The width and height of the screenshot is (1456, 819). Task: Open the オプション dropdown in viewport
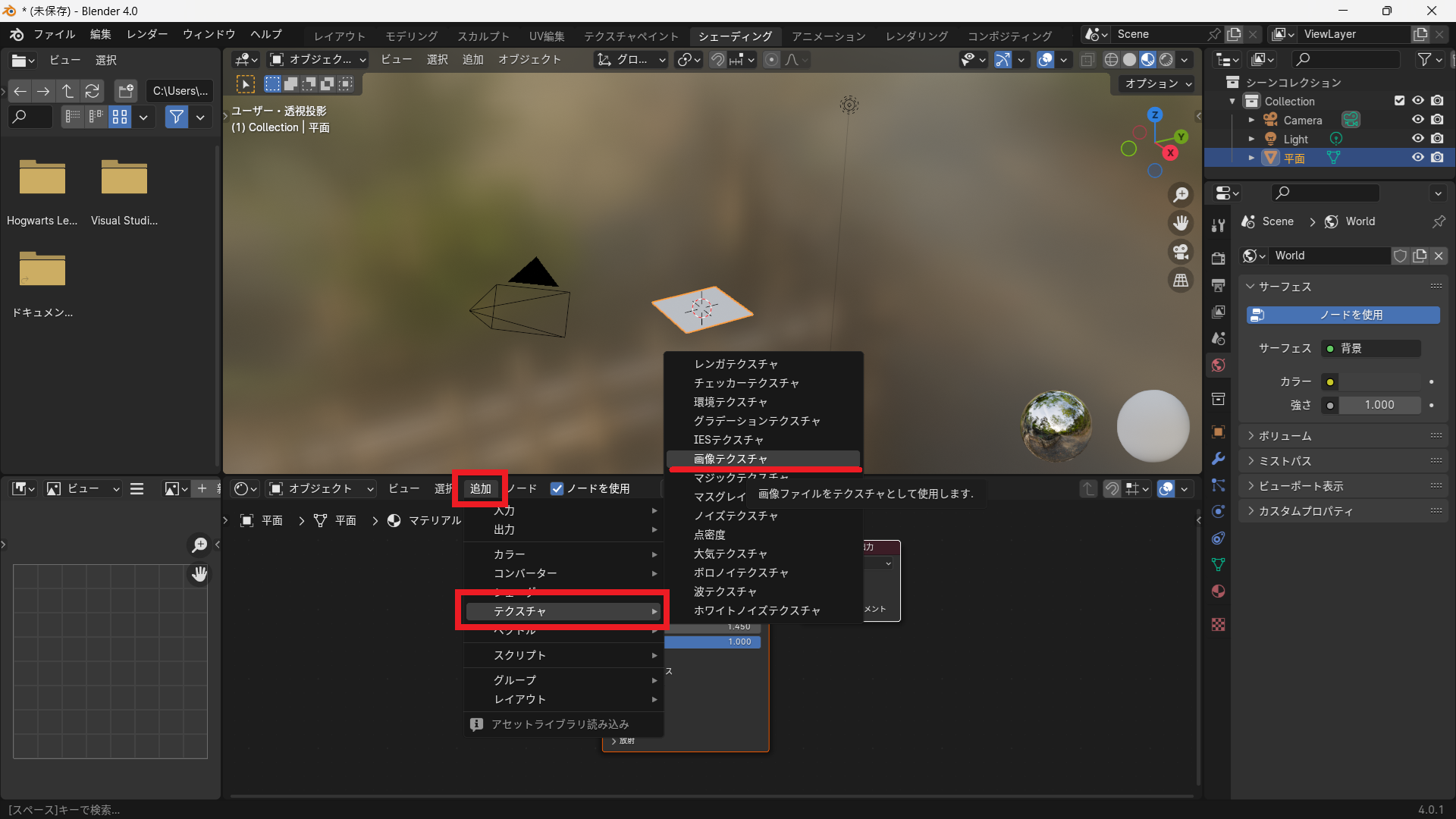[x=1157, y=83]
